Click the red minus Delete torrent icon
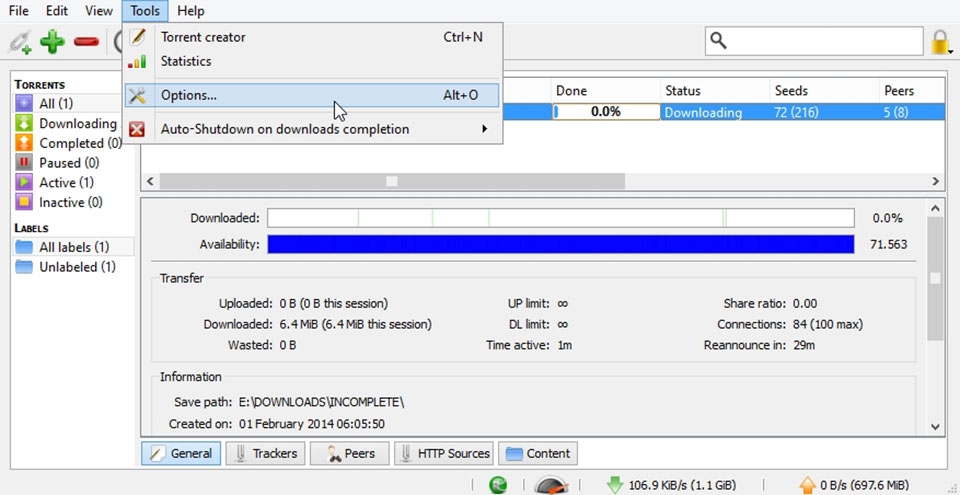The image size is (960, 495). pos(86,42)
